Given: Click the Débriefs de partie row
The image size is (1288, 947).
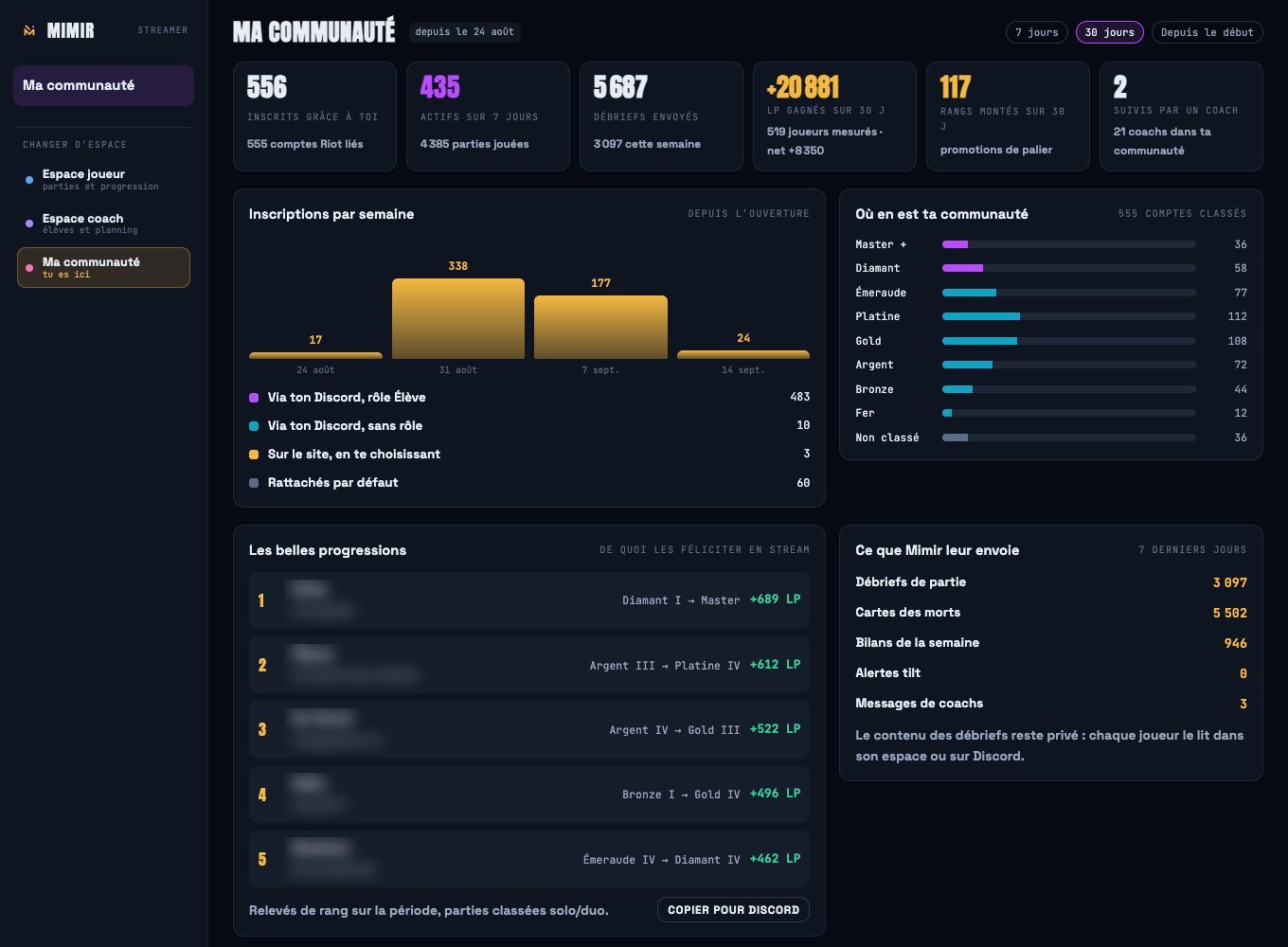Looking at the screenshot, I should [x=1051, y=582].
